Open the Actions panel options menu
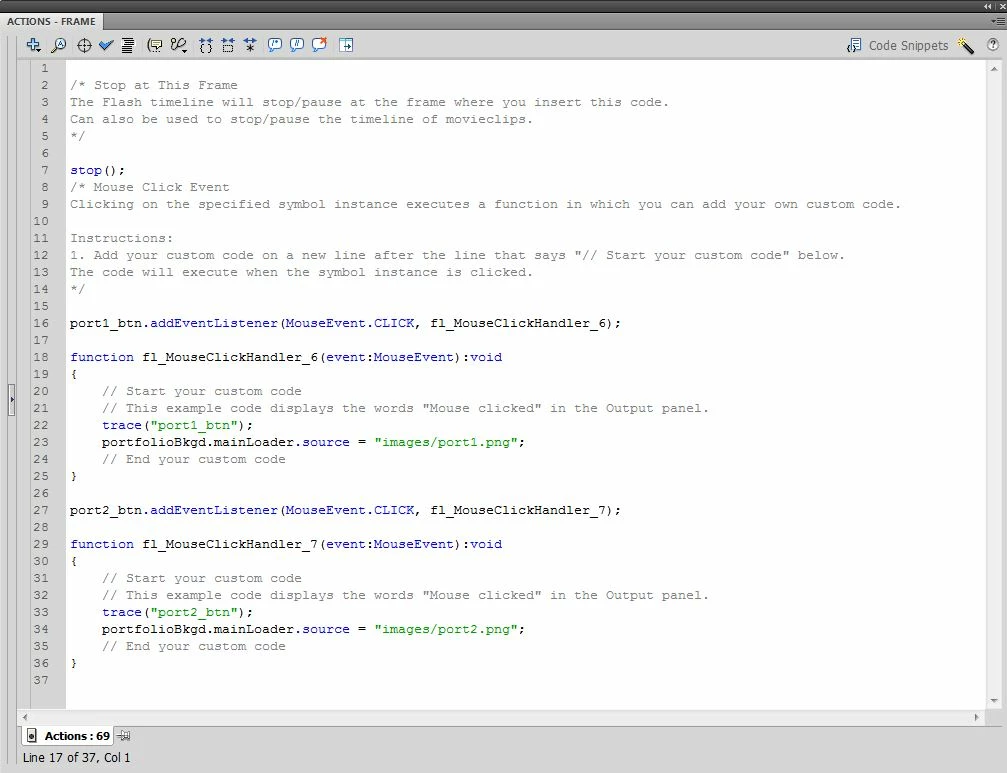1007x773 pixels. 998,21
